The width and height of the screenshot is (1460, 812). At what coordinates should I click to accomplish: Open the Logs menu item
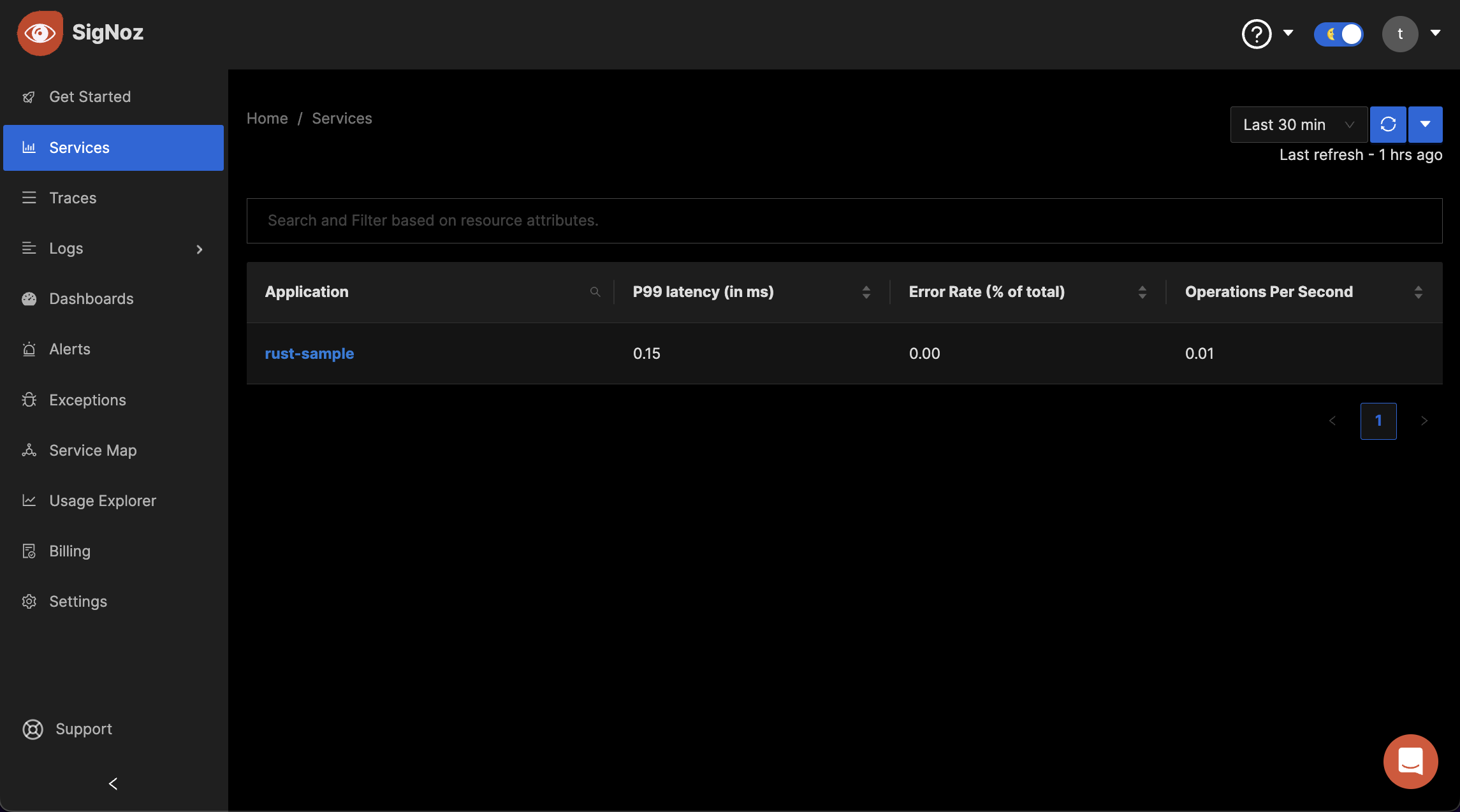pyautogui.click(x=113, y=249)
